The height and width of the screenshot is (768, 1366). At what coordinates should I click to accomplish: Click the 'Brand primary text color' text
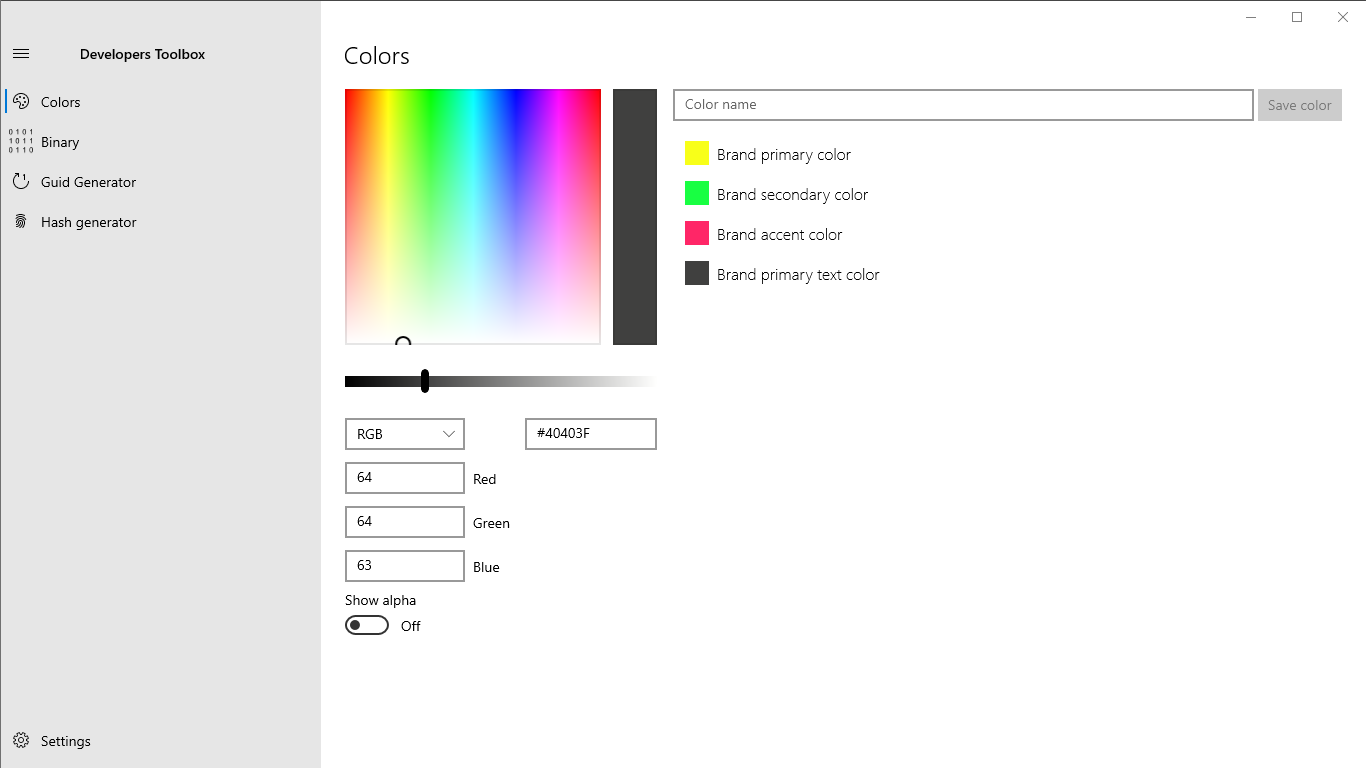click(x=798, y=275)
